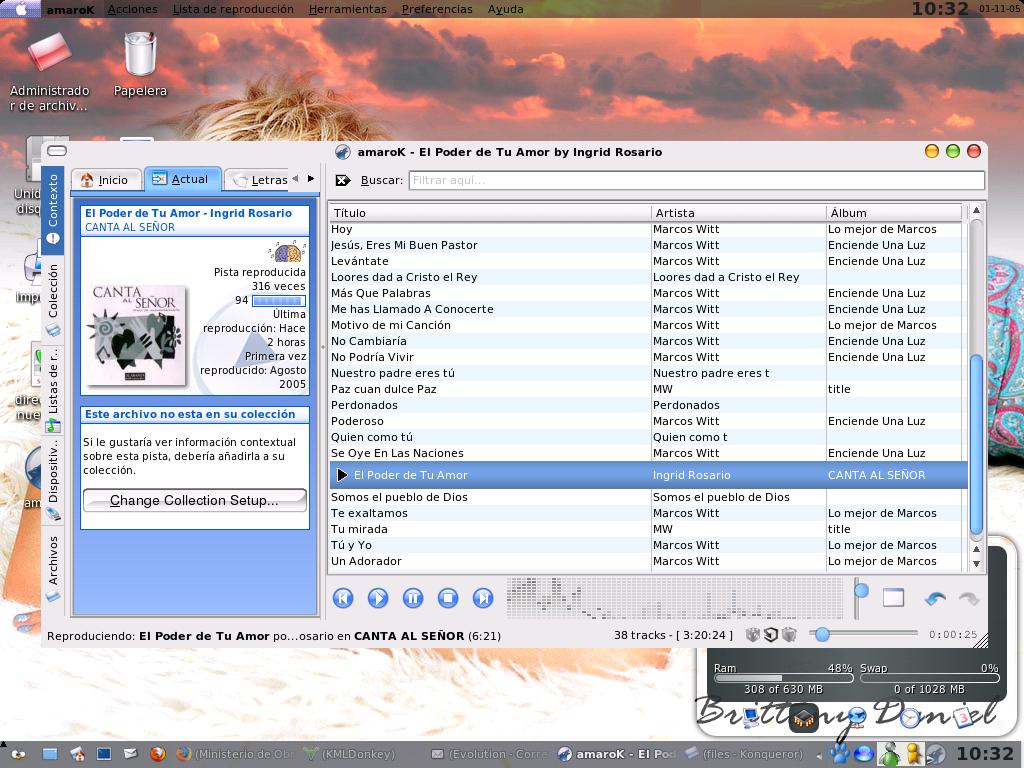The height and width of the screenshot is (768, 1024).
Task: Open the Colección sidebar tab
Action: click(54, 298)
